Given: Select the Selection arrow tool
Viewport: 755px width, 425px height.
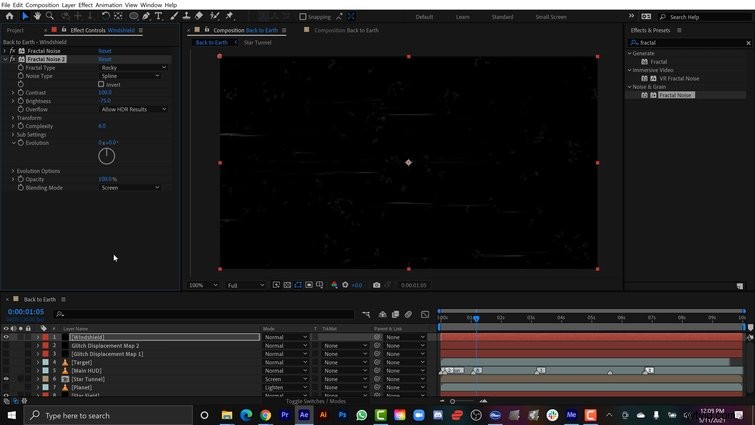Looking at the screenshot, I should (25, 16).
